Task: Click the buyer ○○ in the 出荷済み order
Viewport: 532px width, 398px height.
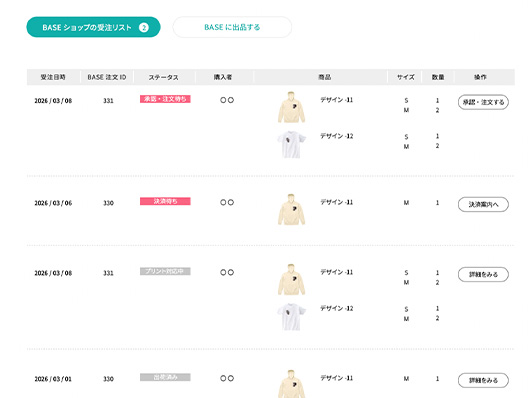Action: pos(227,378)
